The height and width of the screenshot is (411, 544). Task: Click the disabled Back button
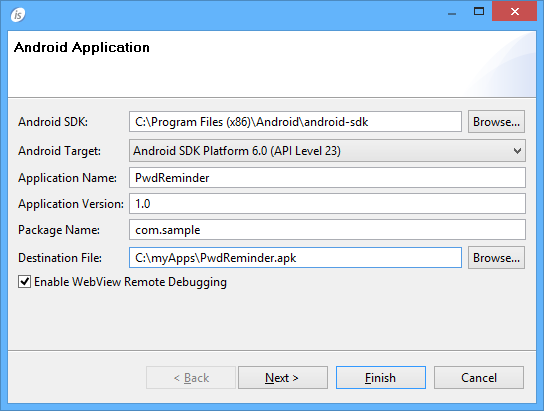click(x=191, y=378)
